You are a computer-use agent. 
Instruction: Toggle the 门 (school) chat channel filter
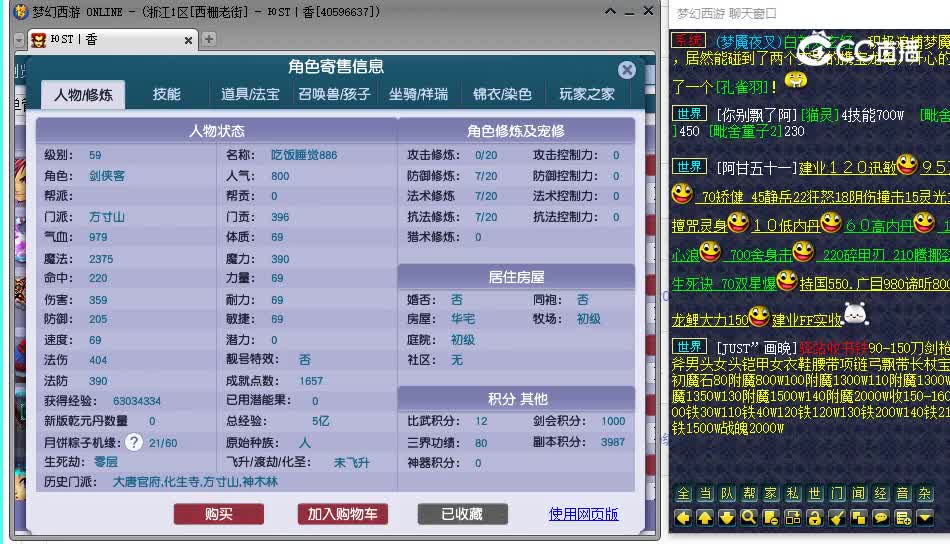click(x=837, y=494)
